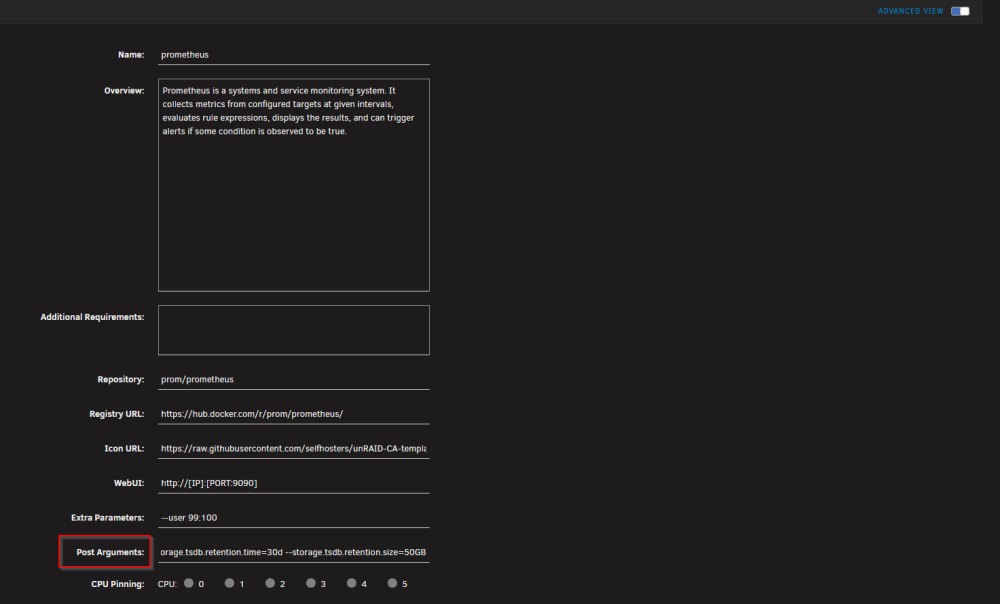Enable CPU pinning for core 0
This screenshot has height=604, width=1000.
pyautogui.click(x=189, y=583)
